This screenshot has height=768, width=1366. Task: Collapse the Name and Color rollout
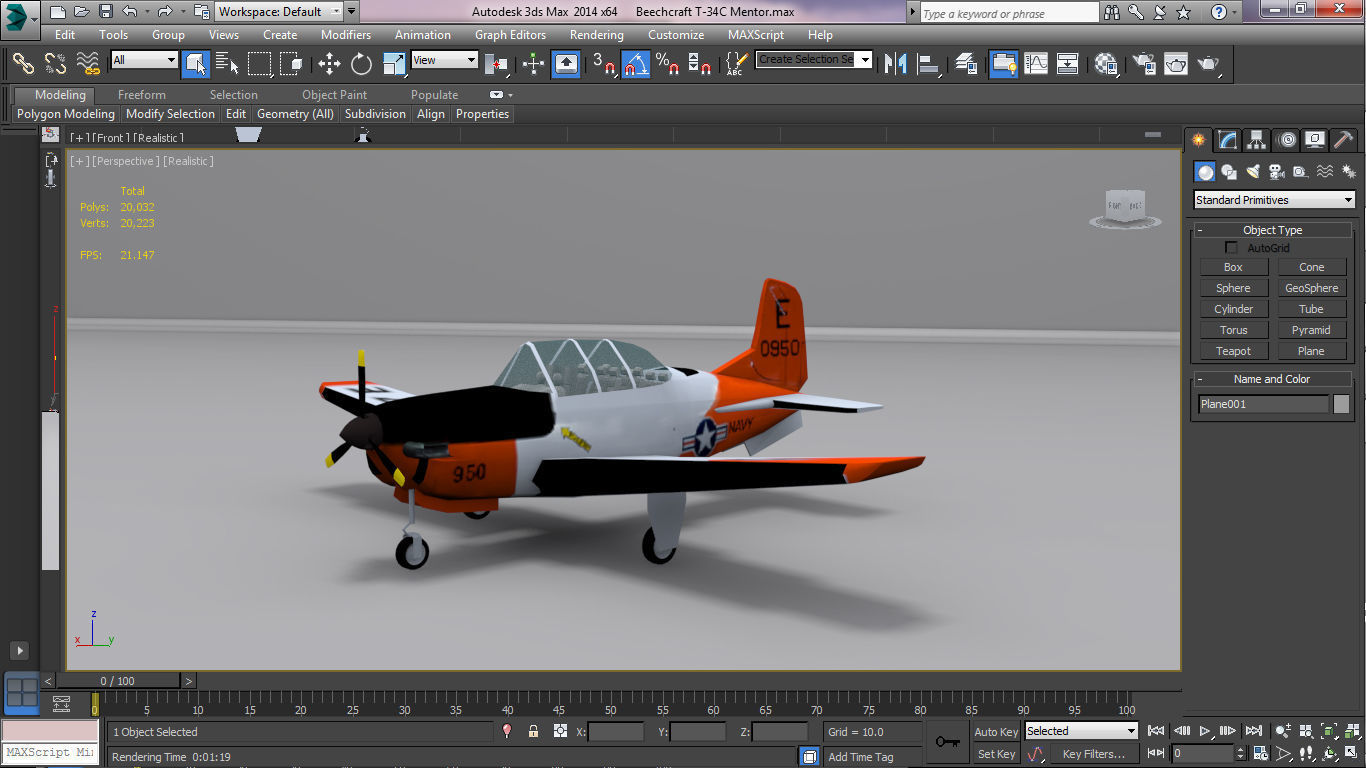click(1272, 379)
